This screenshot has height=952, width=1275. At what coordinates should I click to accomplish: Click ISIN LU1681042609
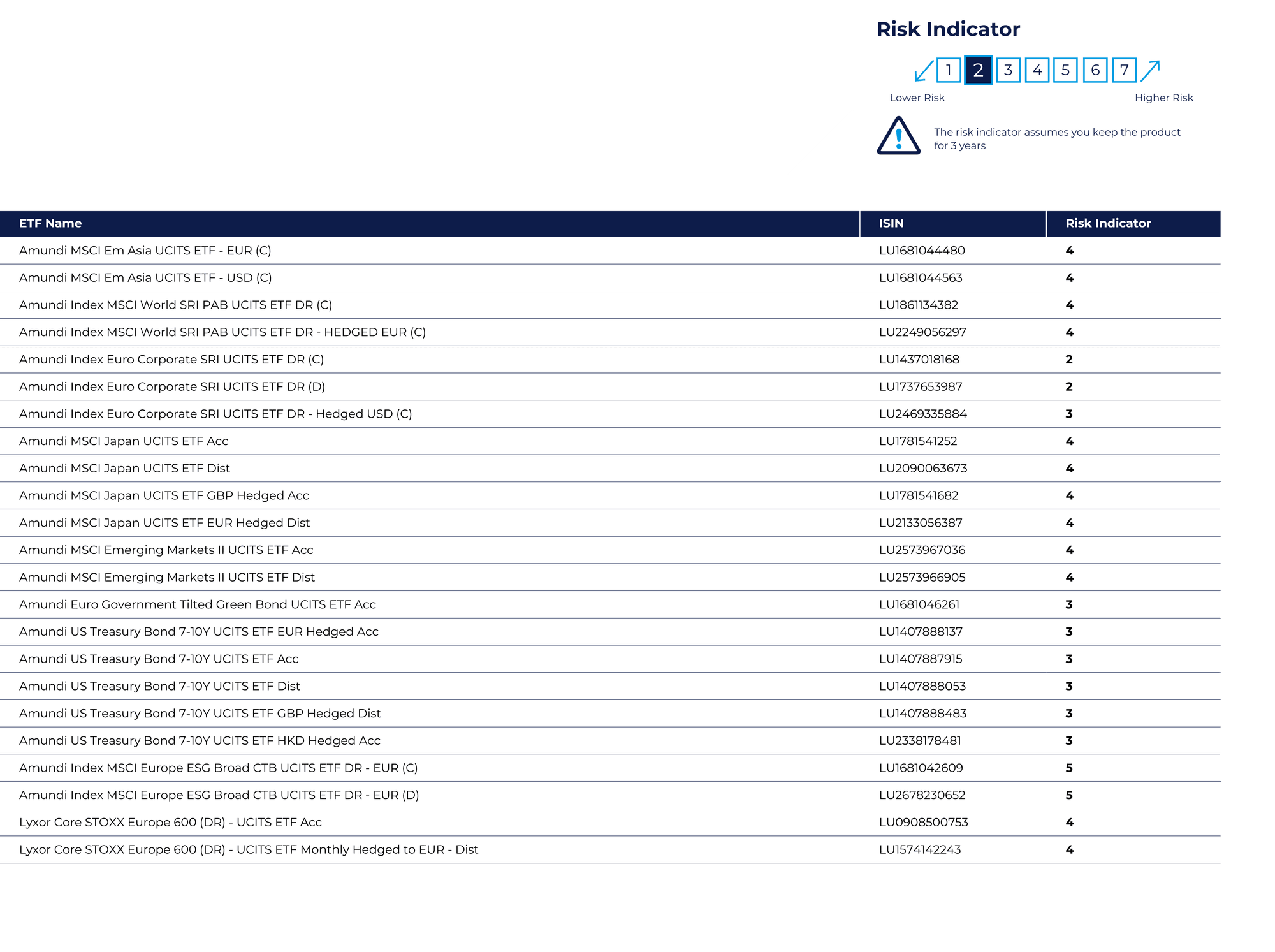pyautogui.click(x=921, y=768)
